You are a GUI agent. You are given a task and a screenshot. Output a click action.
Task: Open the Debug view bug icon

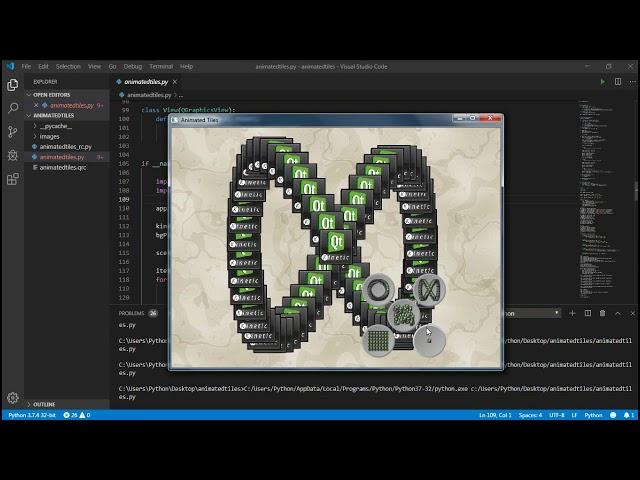13,155
